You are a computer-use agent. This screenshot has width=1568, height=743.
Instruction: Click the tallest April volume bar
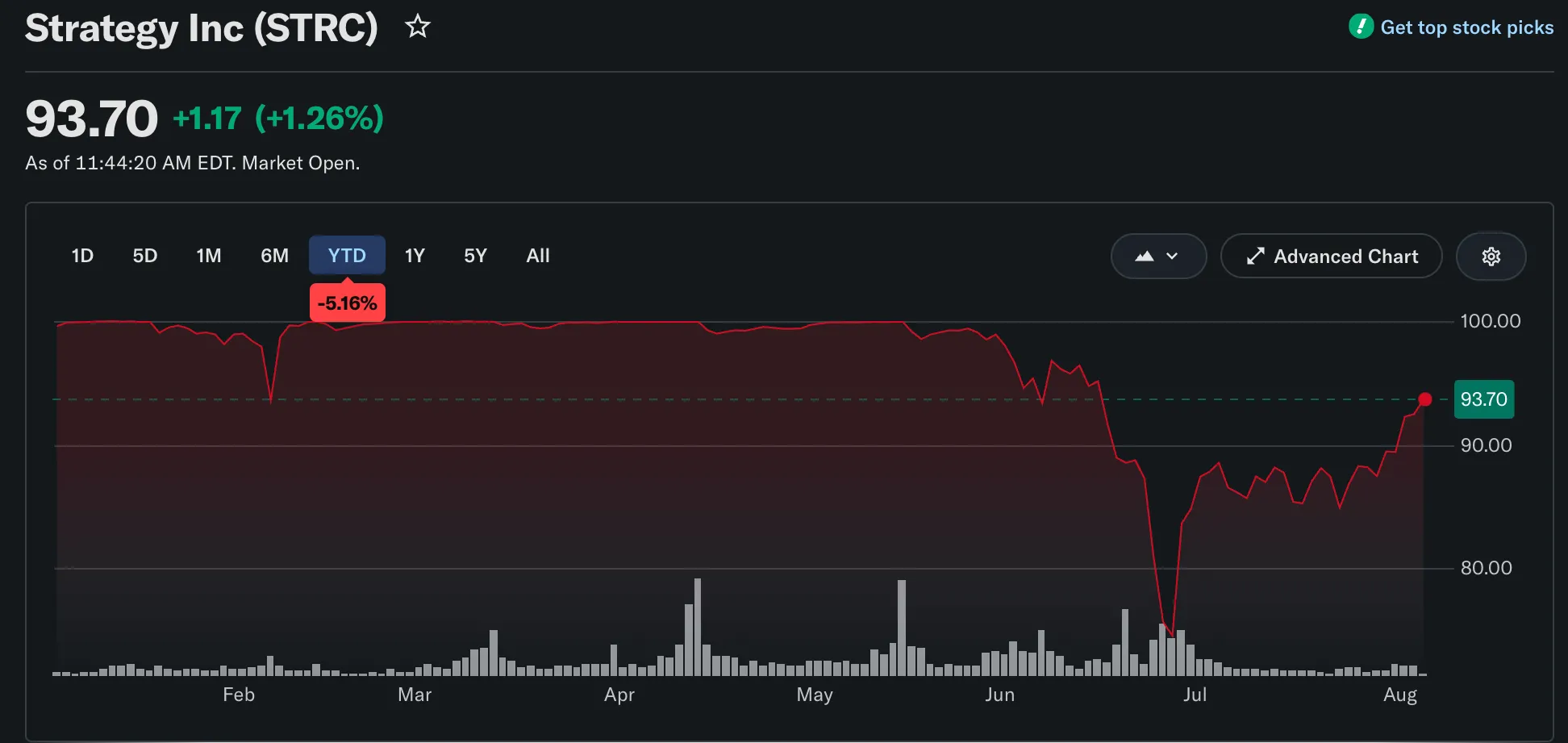pos(698,627)
